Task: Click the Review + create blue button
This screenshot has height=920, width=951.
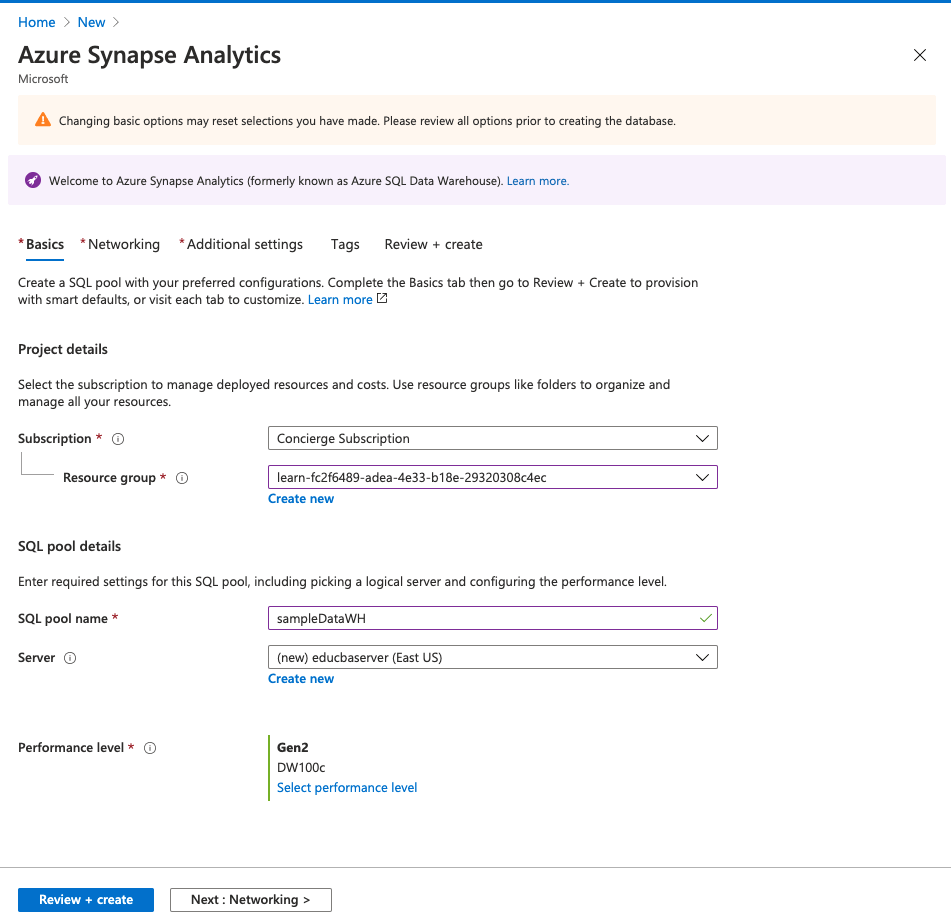Action: click(86, 900)
